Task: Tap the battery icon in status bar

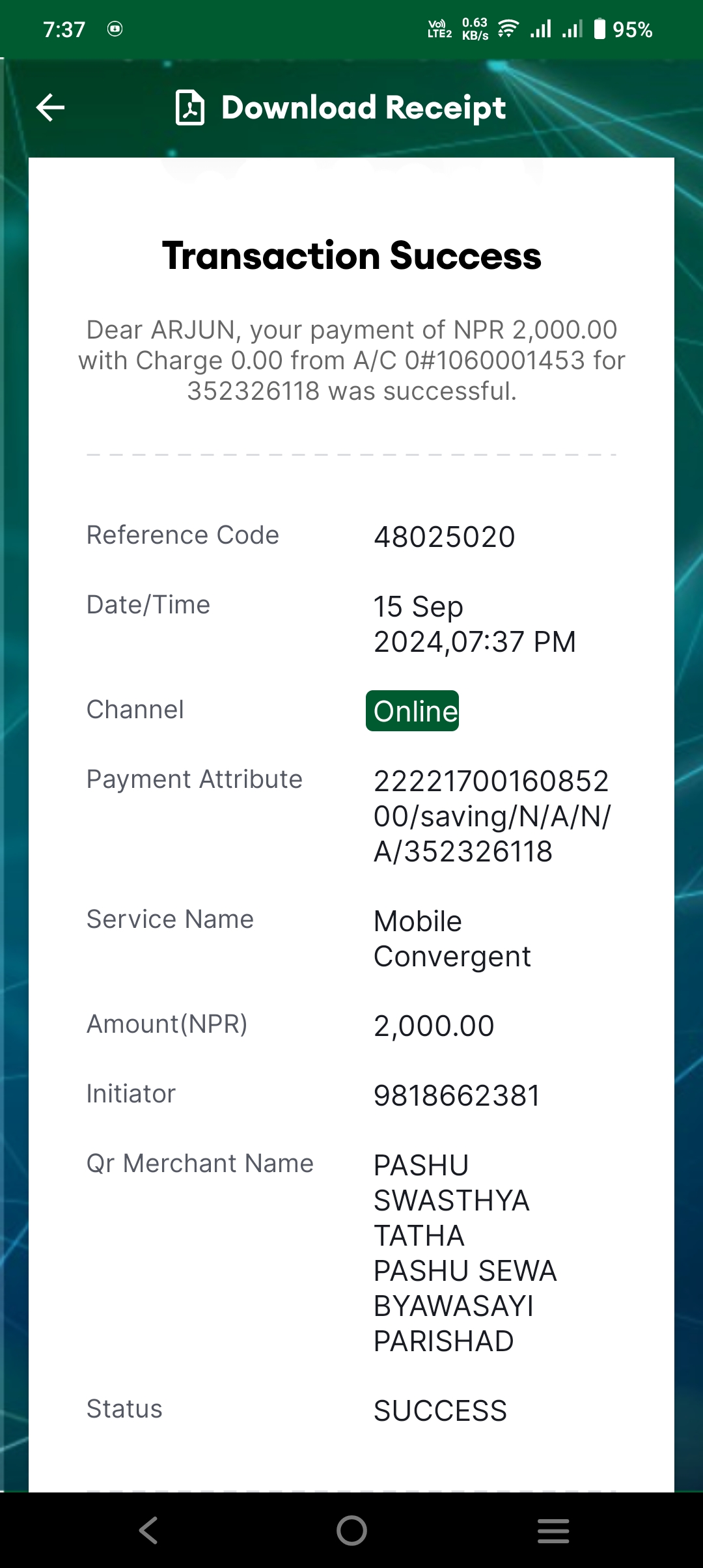Action: coord(600,29)
